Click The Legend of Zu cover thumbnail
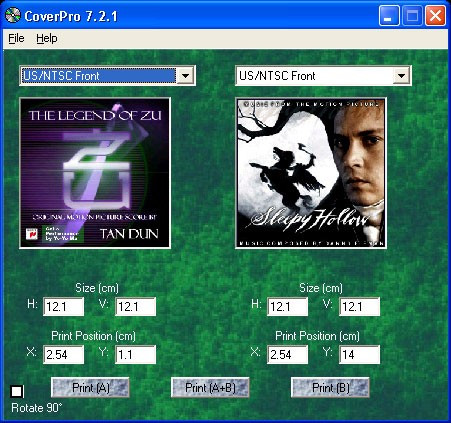Screen dimensions: 451x423 95,173
